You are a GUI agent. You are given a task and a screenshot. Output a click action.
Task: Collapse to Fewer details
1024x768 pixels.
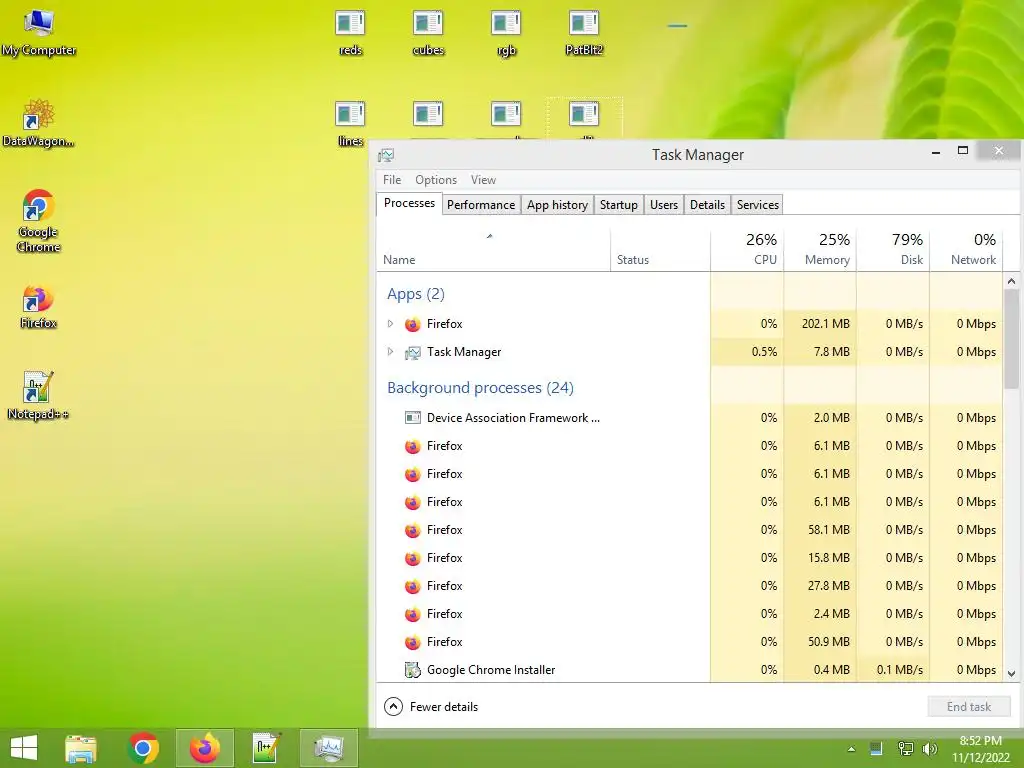click(x=431, y=707)
